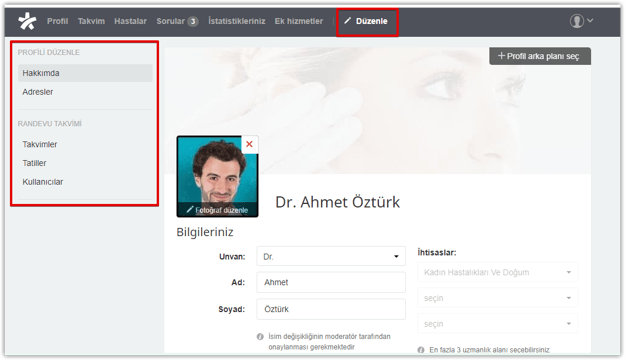Viewport: 625px width, 360px height.
Task: Click the site logo in the navbar
Action: [27, 21]
